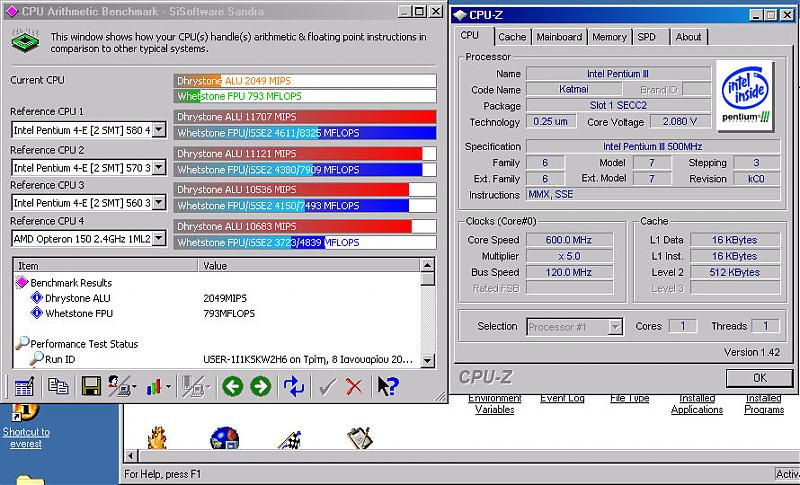This screenshot has width=800, height=485.
Task: Open the person-computer icon's dropdown arrow
Action: [x=134, y=387]
